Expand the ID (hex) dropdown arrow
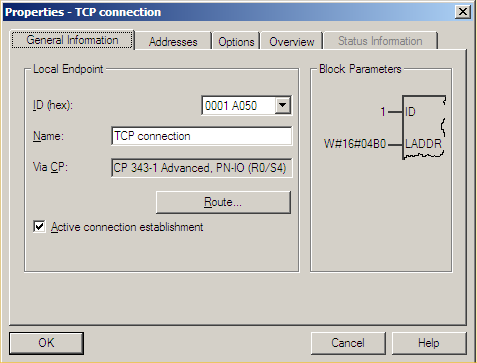477x363 pixels. (283, 105)
